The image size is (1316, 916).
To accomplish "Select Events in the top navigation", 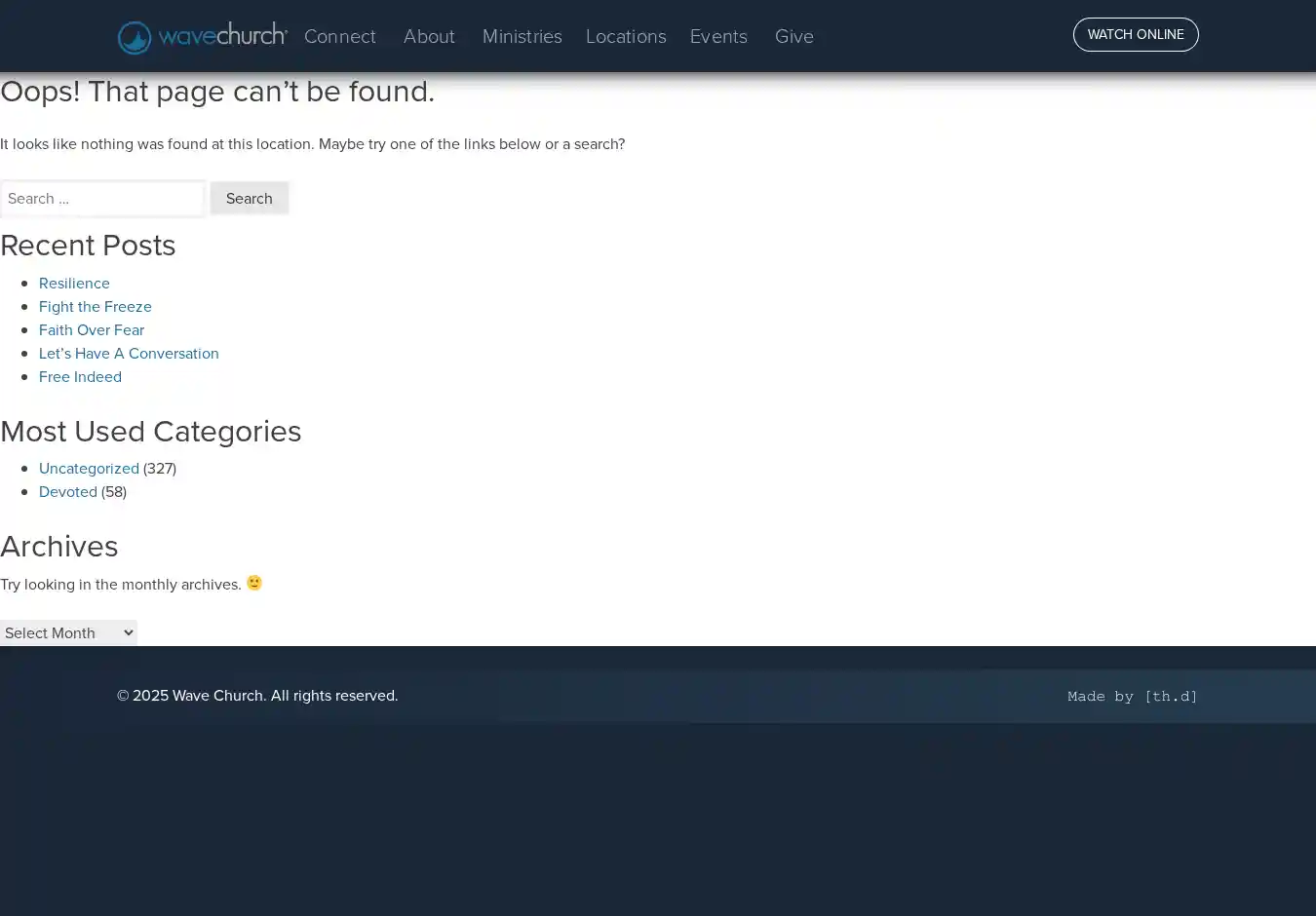I will tap(718, 37).
